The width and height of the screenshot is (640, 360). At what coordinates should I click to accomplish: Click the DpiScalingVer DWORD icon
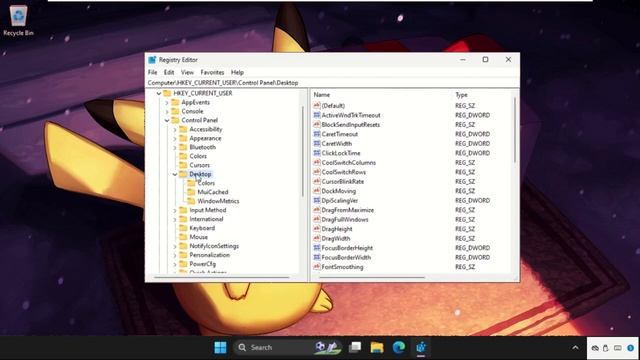coord(317,200)
